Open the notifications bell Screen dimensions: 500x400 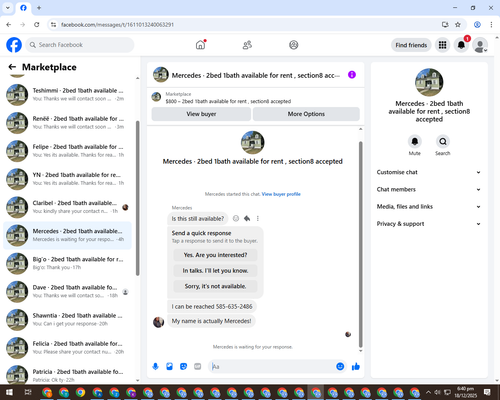click(x=461, y=45)
